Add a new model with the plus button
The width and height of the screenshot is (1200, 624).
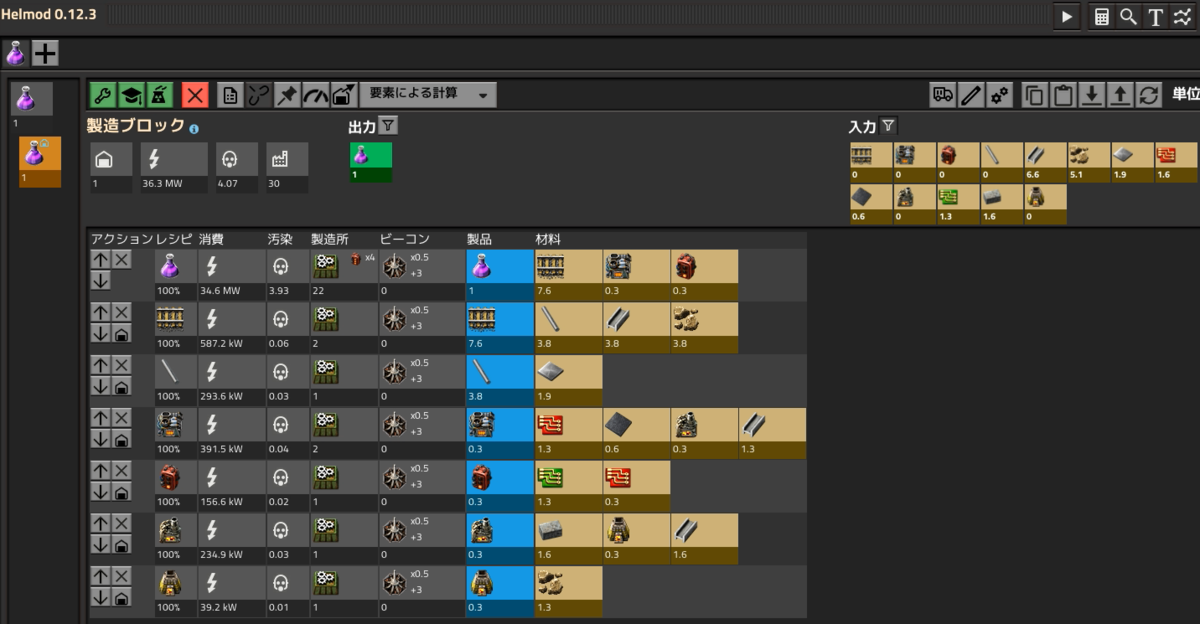click(x=45, y=53)
